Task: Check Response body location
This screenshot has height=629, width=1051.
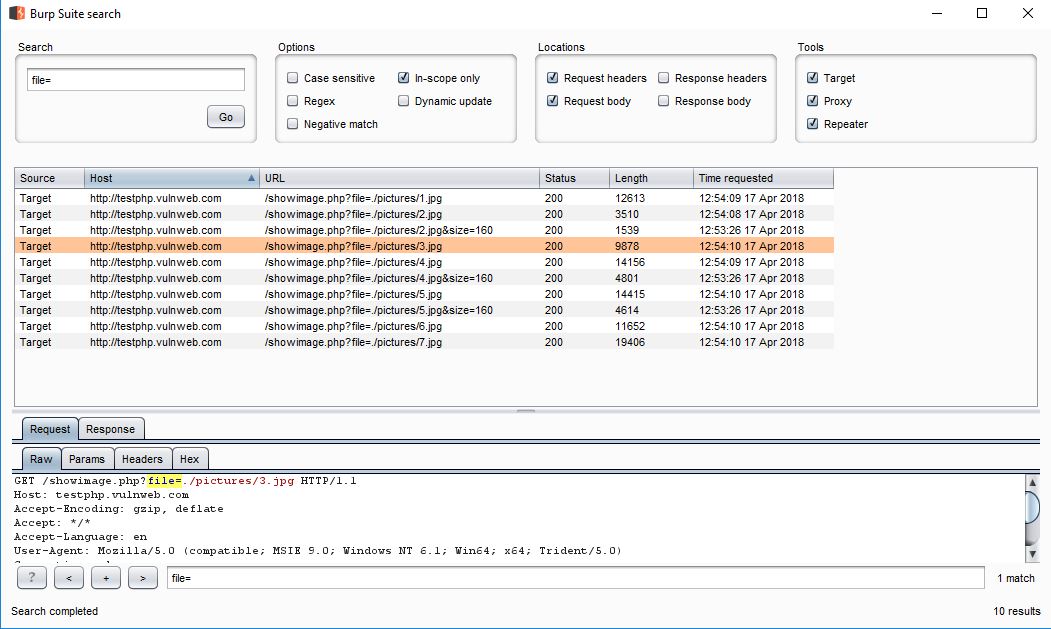Action: click(664, 101)
